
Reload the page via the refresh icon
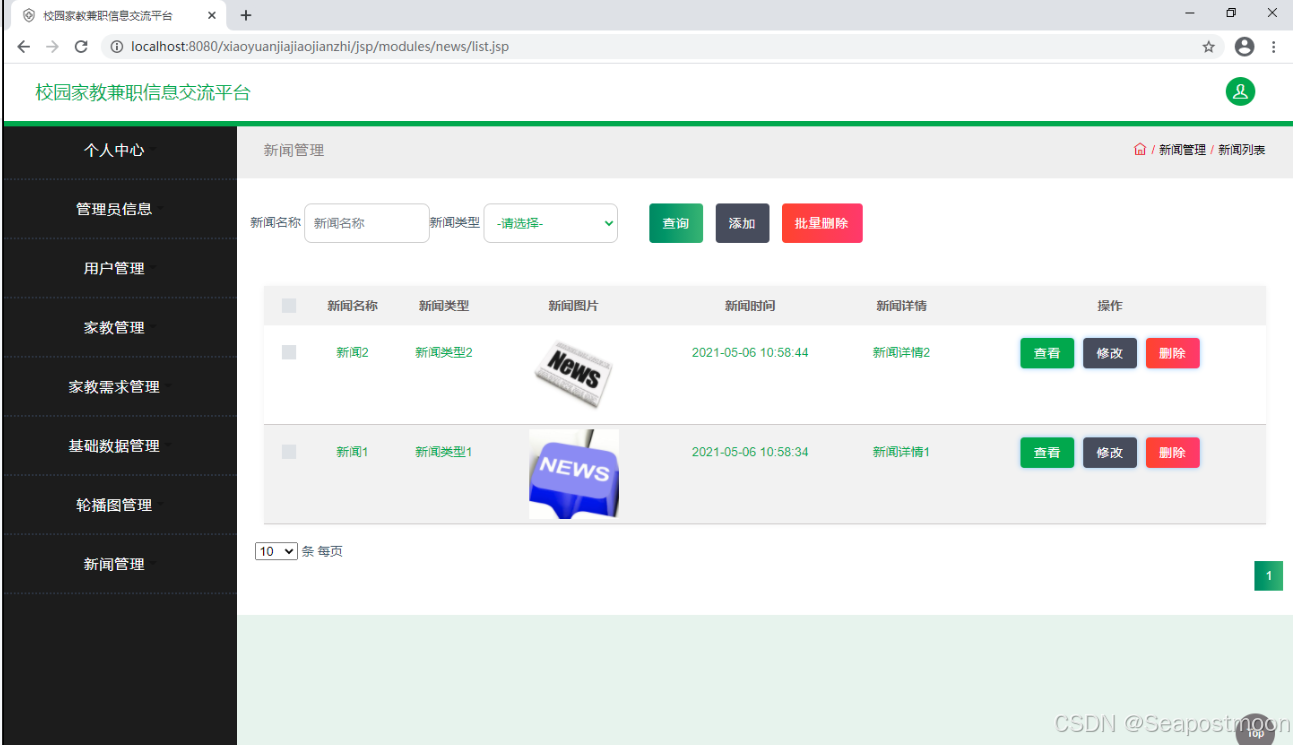click(x=80, y=46)
